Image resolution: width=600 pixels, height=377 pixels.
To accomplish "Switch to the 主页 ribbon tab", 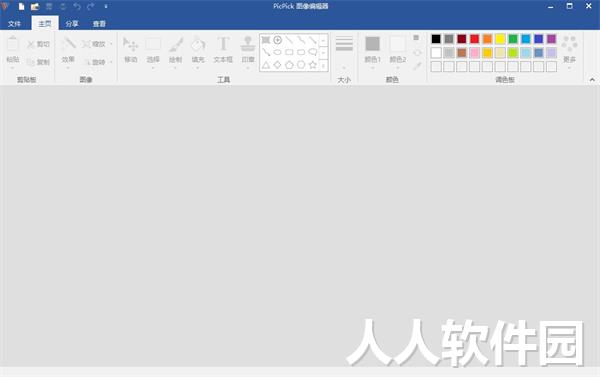I will pos(45,24).
